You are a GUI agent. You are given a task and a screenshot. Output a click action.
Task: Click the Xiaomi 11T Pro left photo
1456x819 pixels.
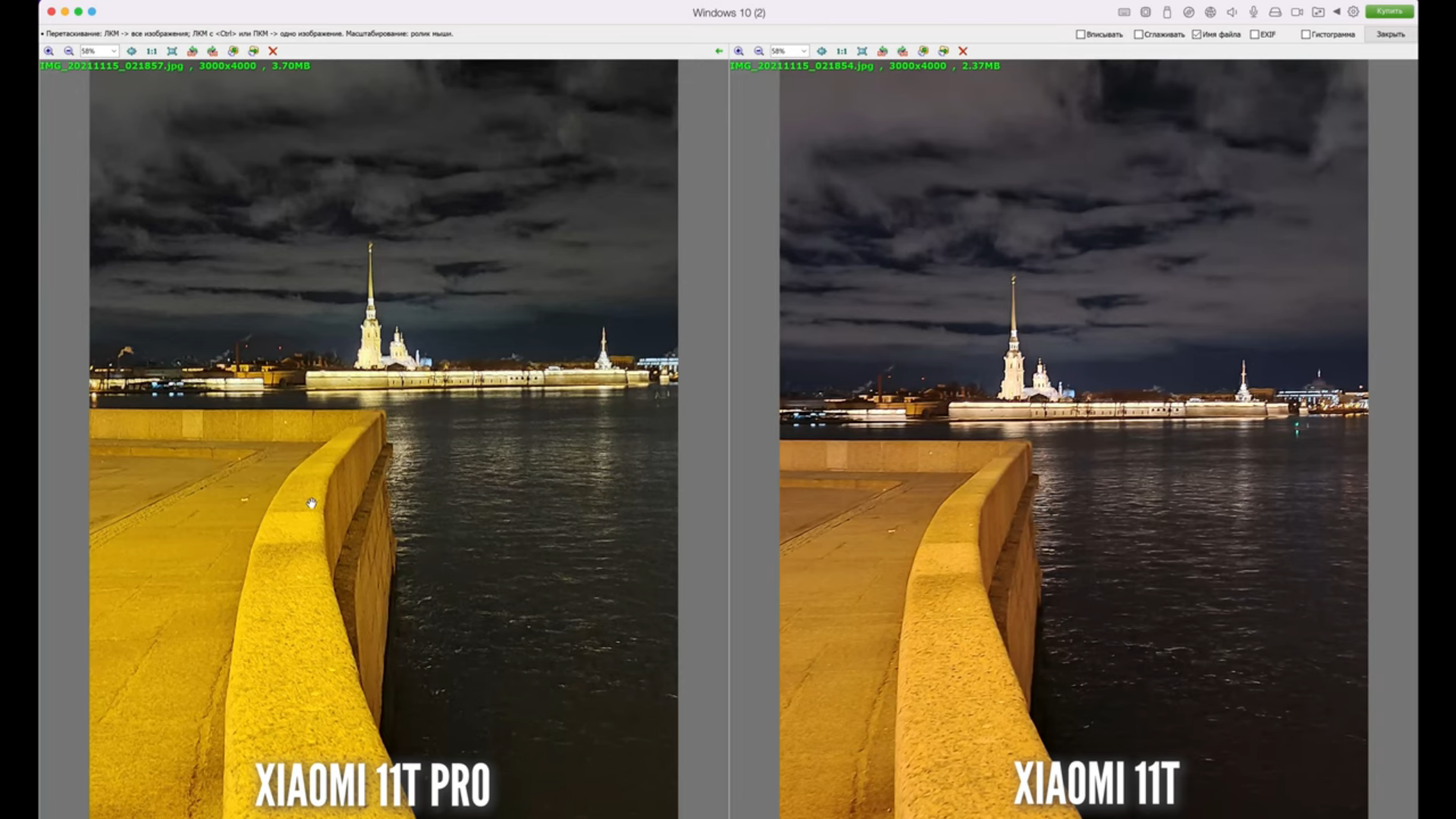point(384,439)
